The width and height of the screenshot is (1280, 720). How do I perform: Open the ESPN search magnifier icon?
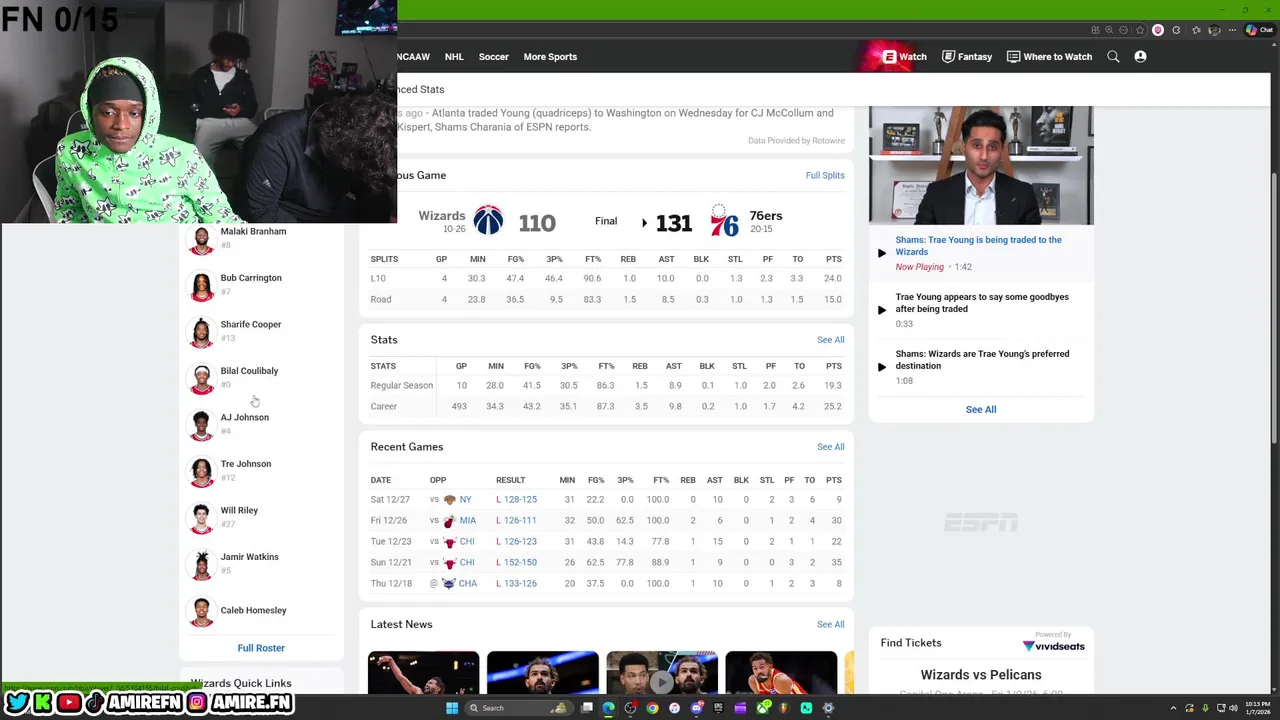click(x=1113, y=57)
